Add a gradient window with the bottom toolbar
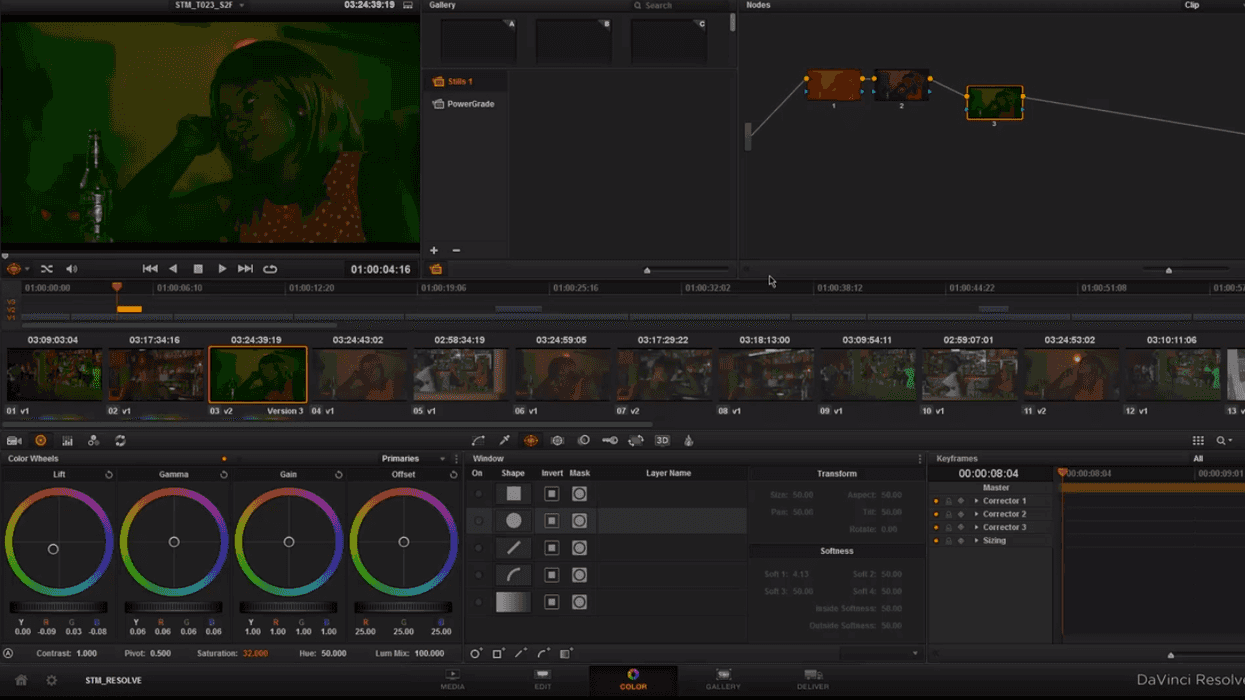The image size is (1245, 700). pos(566,654)
